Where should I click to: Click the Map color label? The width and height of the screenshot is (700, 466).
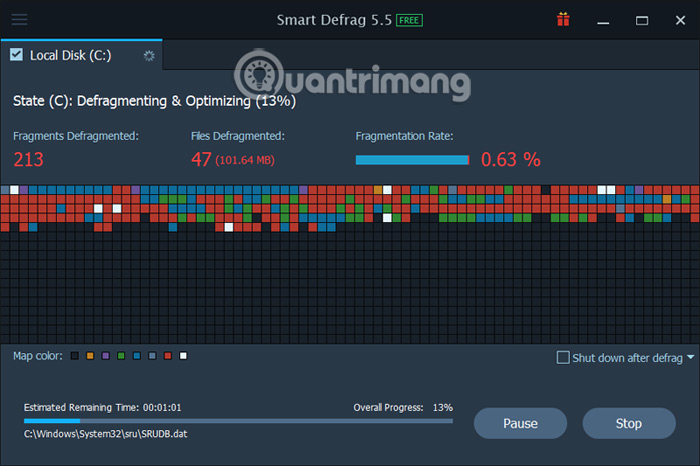click(38, 356)
